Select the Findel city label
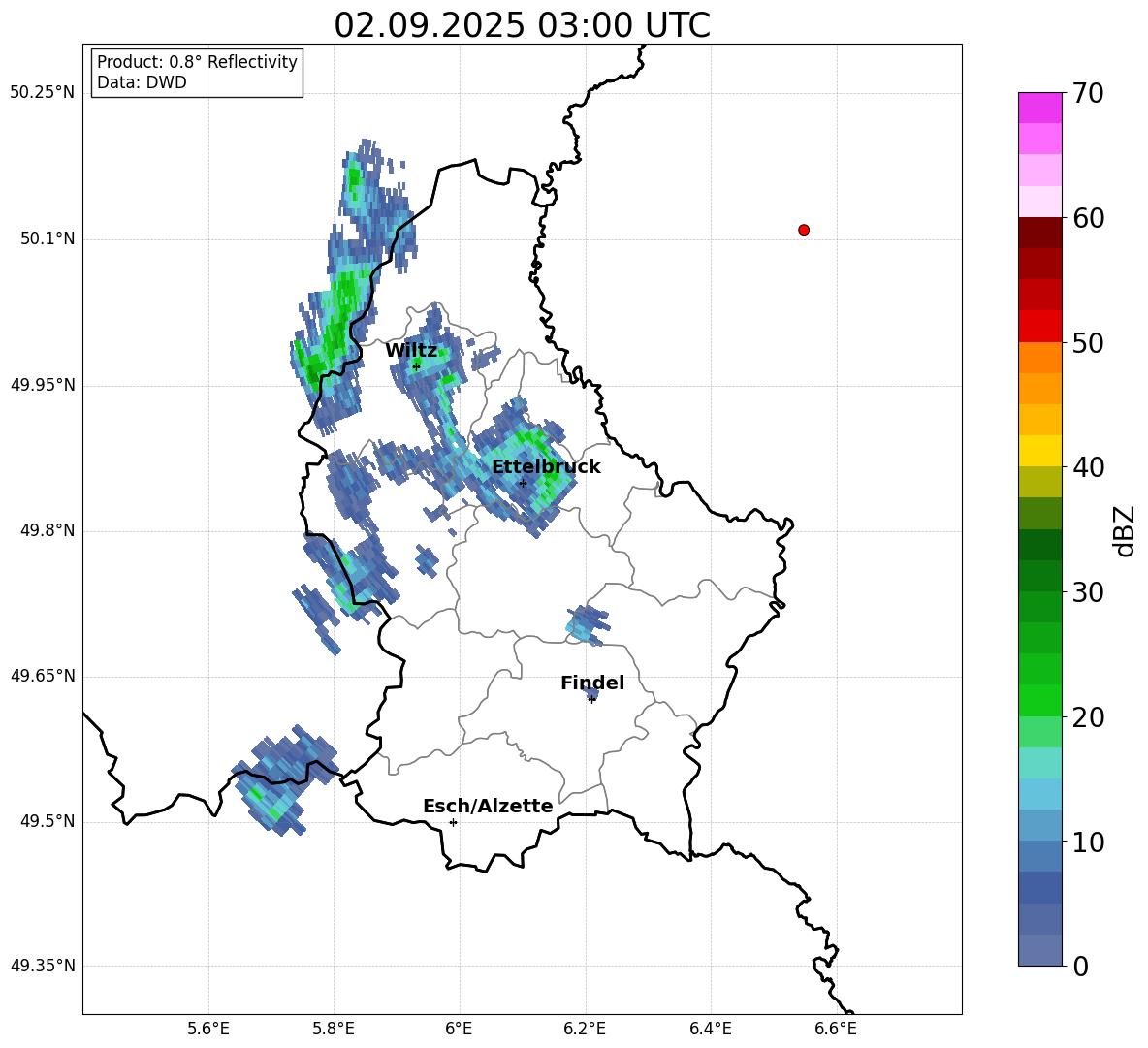The image size is (1148, 1048). tap(592, 683)
